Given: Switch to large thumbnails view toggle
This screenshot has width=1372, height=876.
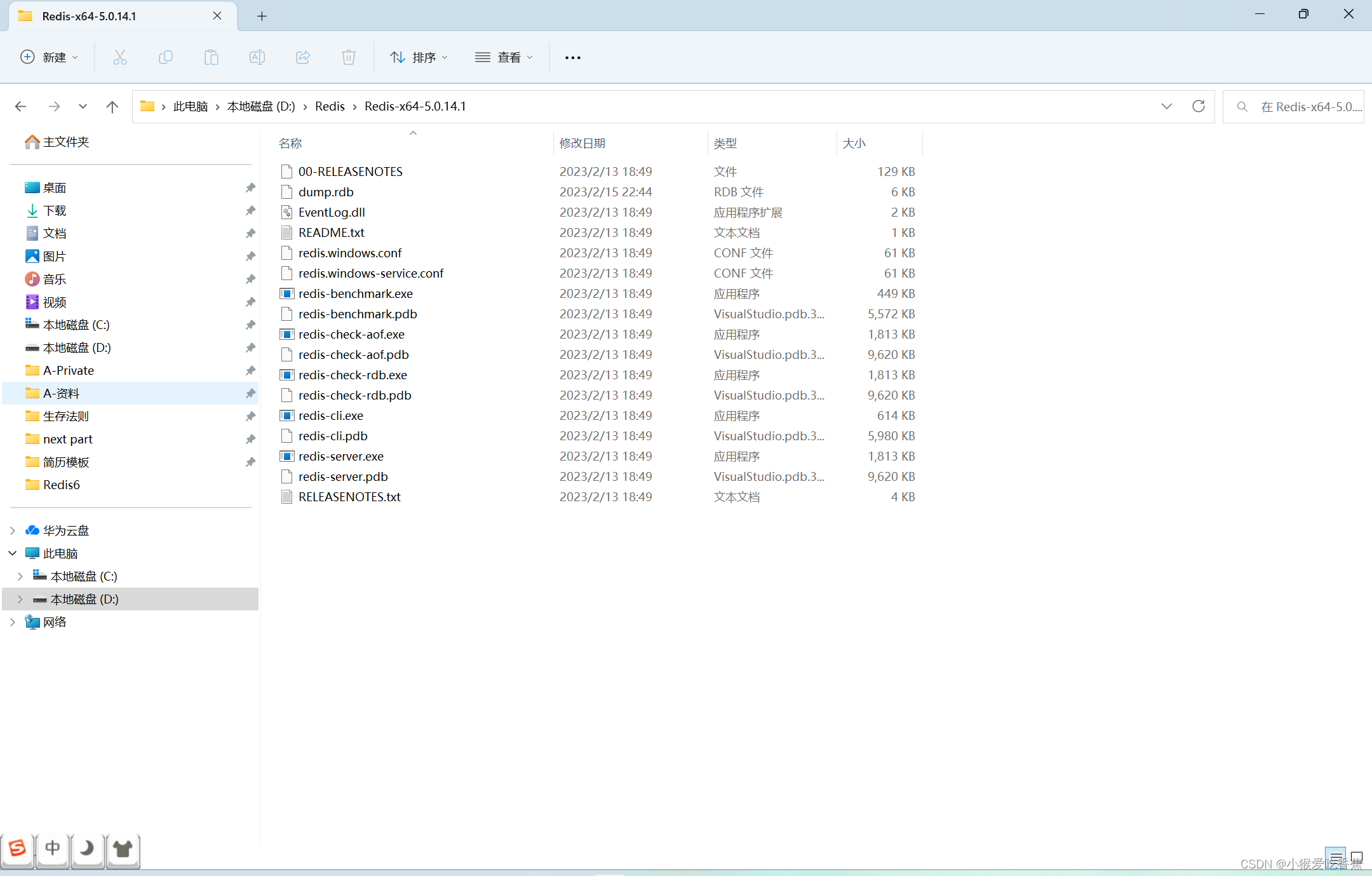Looking at the screenshot, I should pyautogui.click(x=1357, y=857).
